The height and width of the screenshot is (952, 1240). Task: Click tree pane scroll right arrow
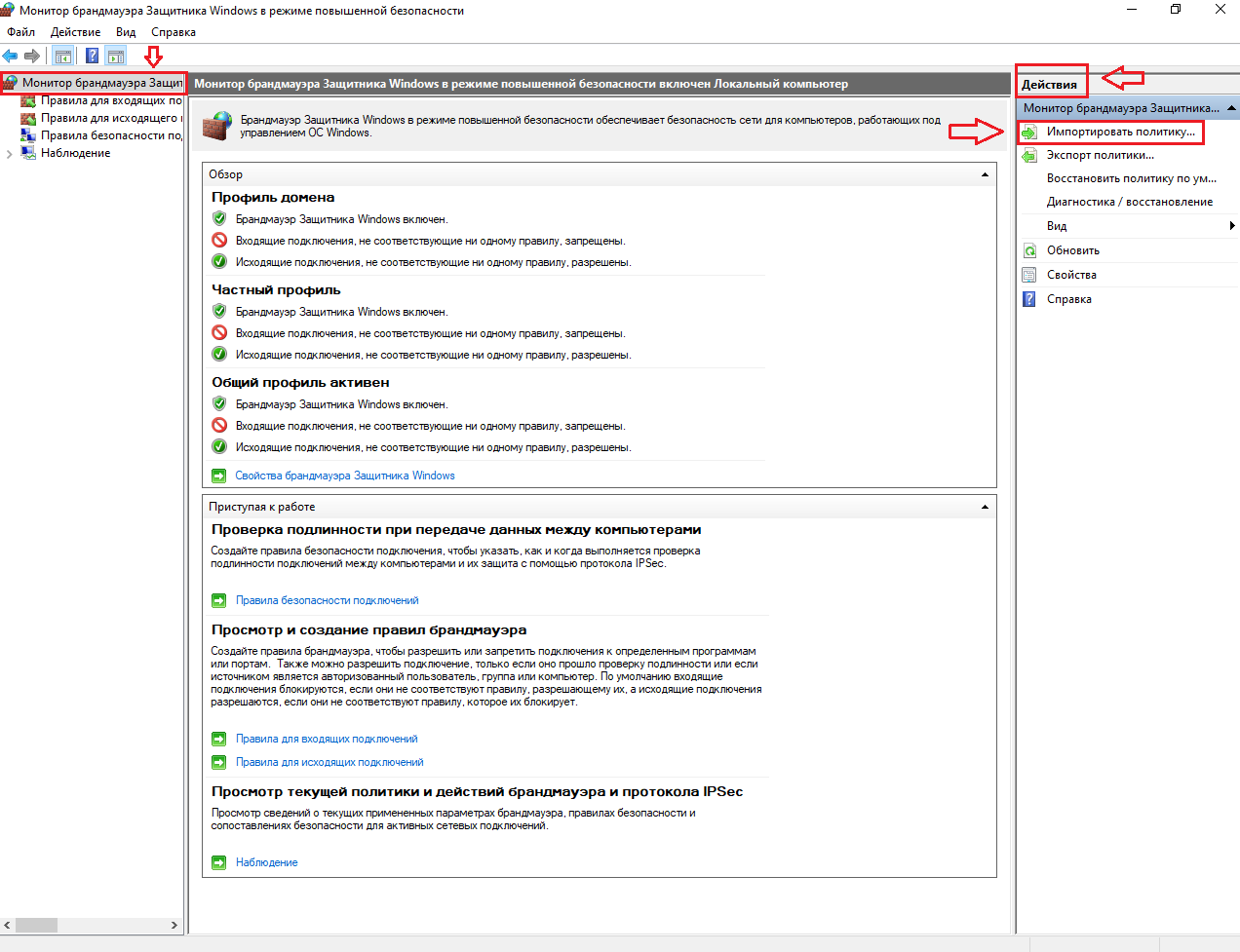click(174, 925)
